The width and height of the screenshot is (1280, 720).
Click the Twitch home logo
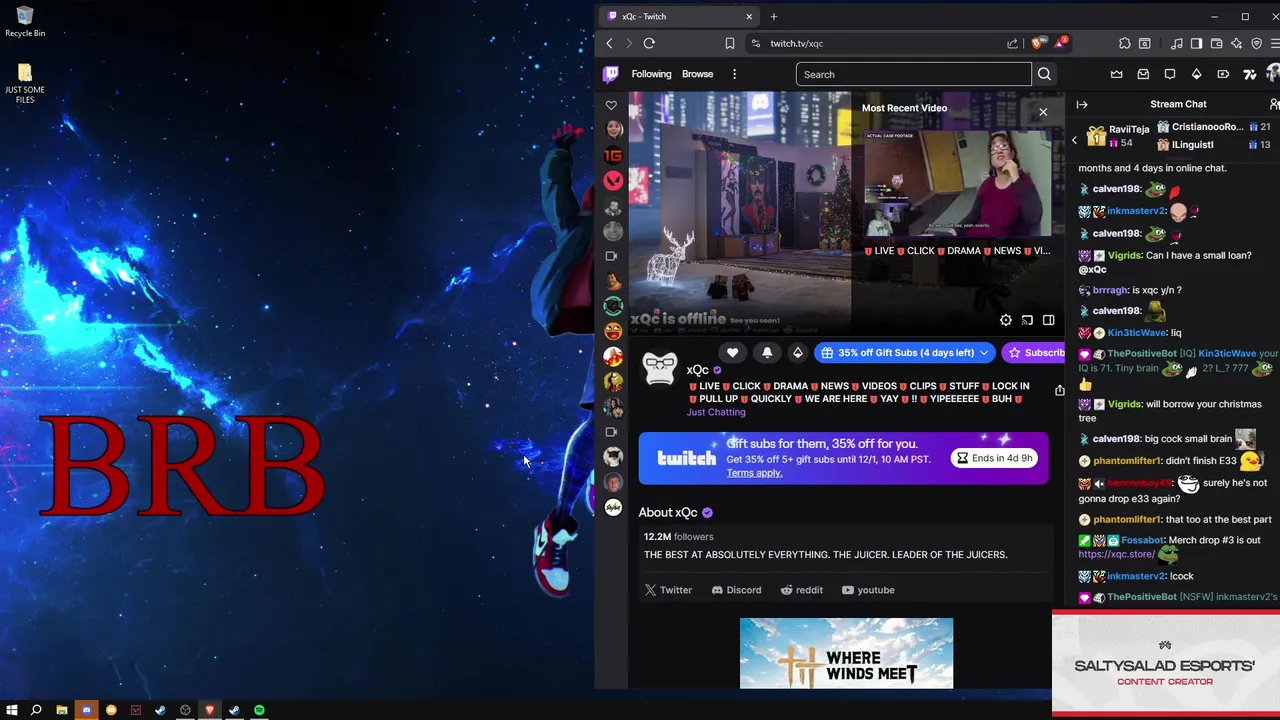tap(611, 74)
